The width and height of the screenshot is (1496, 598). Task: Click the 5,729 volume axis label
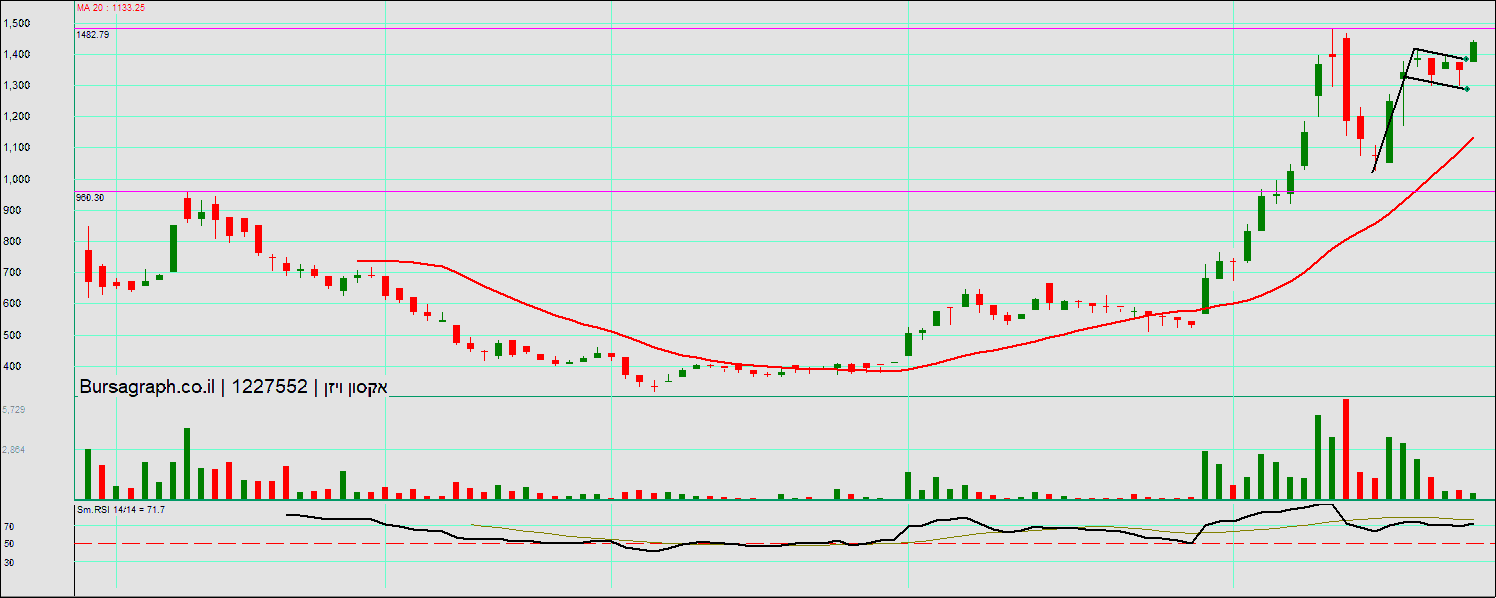click(x=13, y=411)
